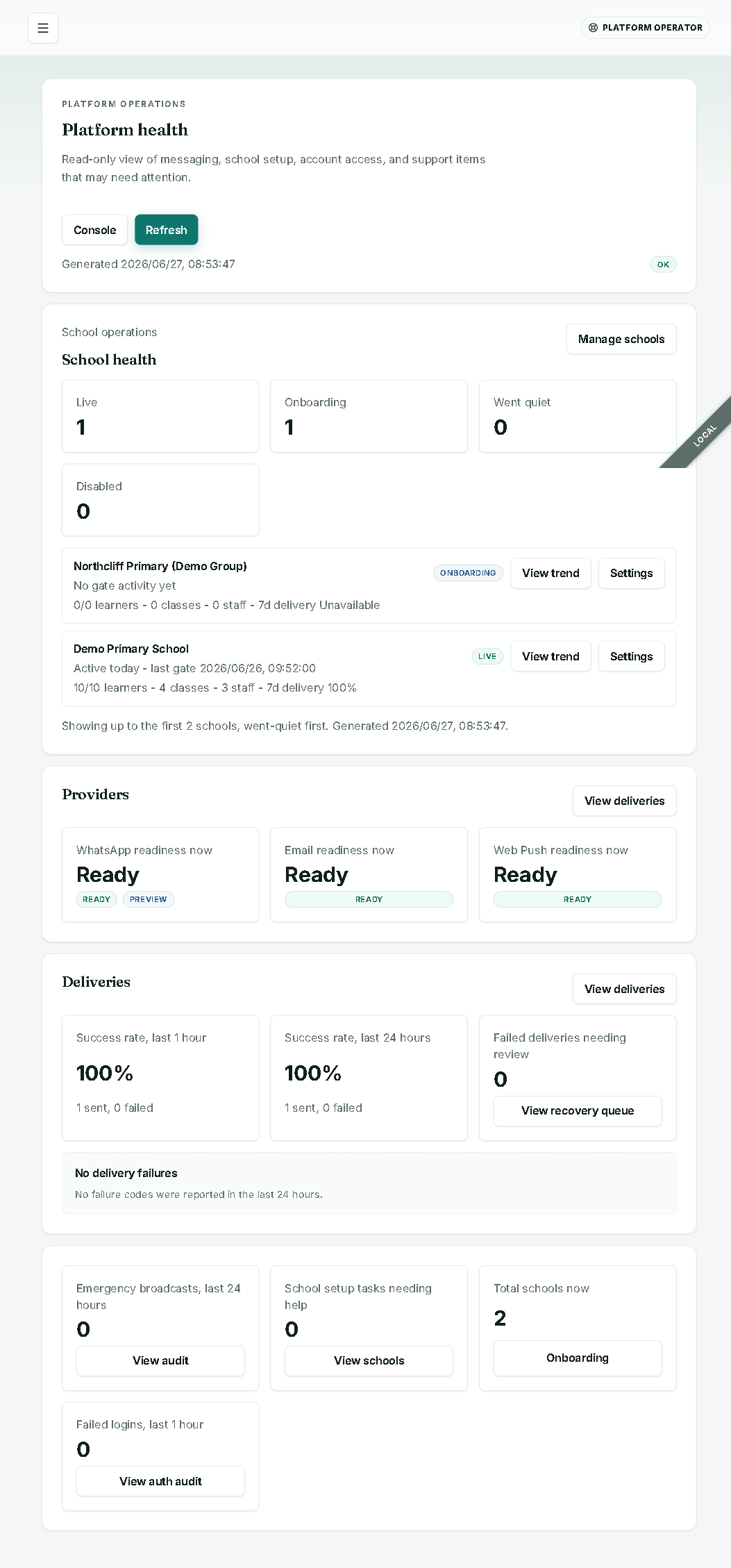Select the Went quiet count card
The width and height of the screenshot is (731, 1568).
(x=578, y=416)
